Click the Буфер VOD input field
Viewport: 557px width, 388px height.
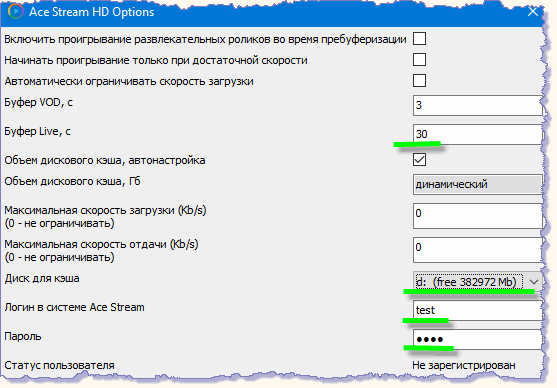[477, 105]
